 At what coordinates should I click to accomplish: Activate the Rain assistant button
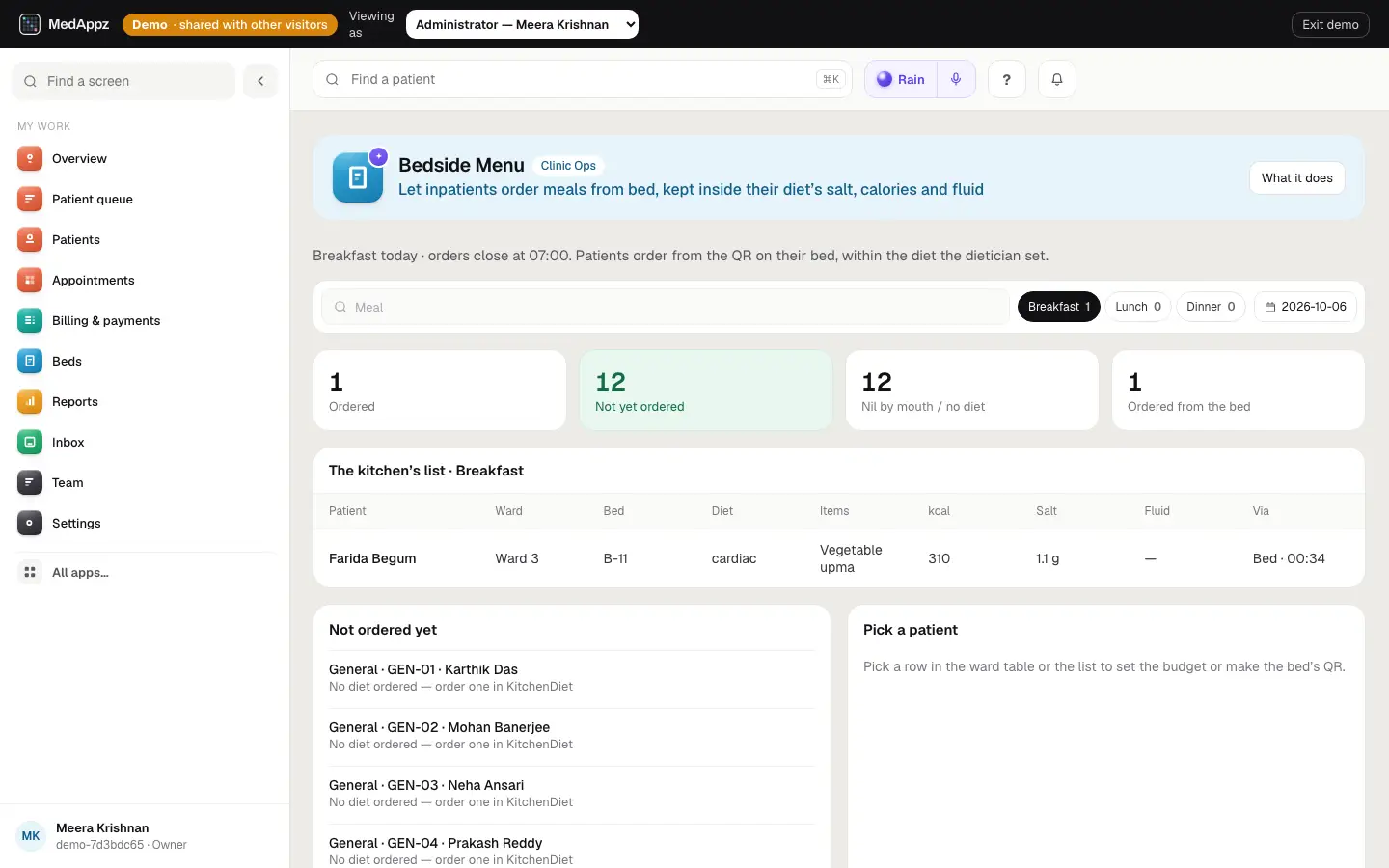point(901,80)
